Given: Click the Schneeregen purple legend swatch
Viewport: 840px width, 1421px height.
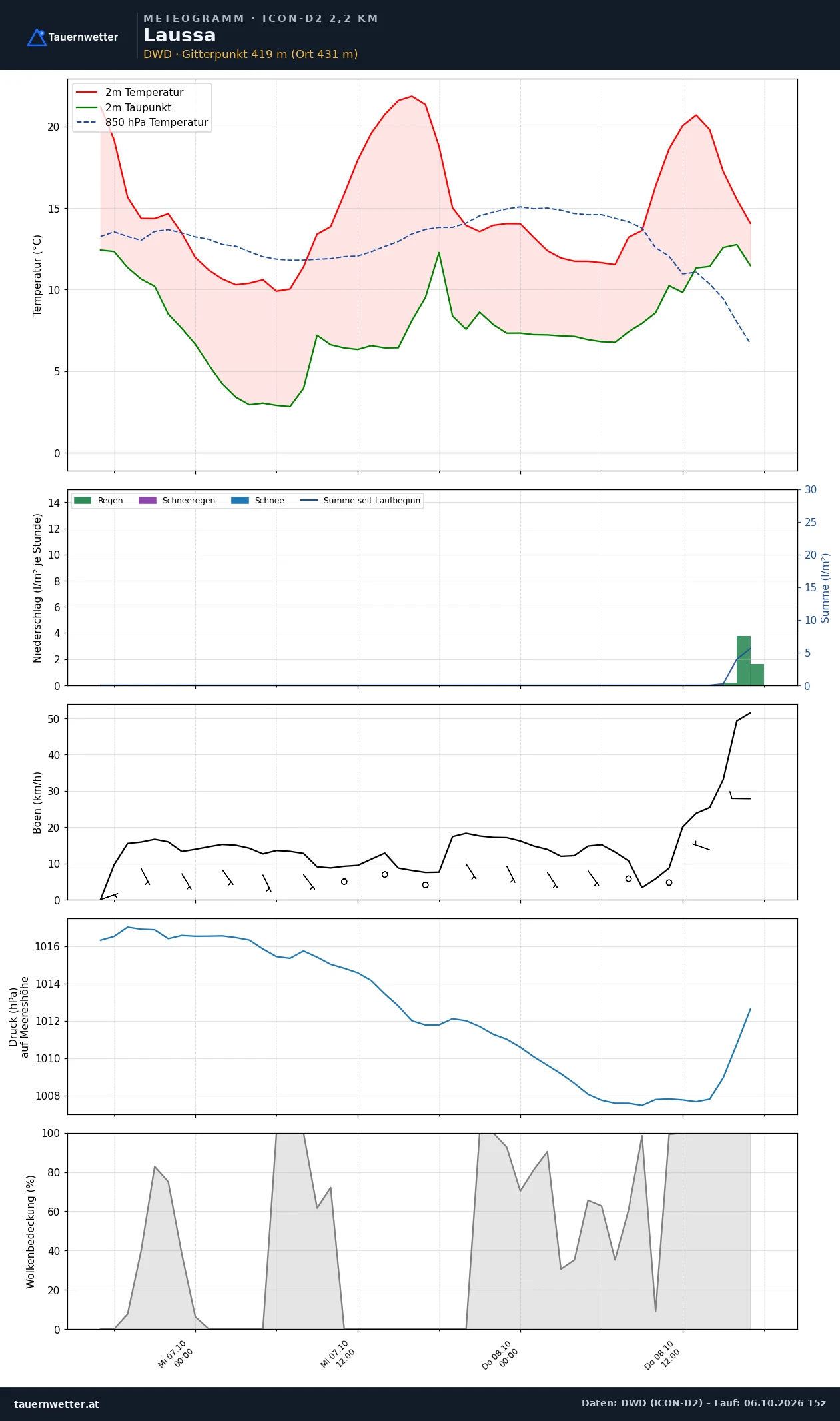Looking at the screenshot, I should pyautogui.click(x=147, y=501).
